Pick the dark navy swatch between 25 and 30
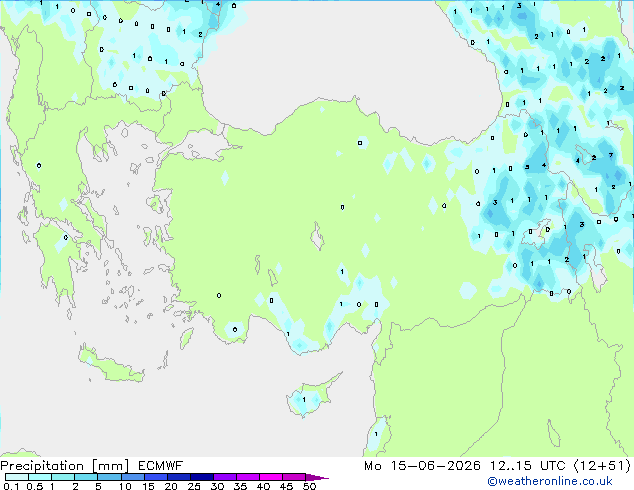This screenshot has height=490, width=634. pyautogui.click(x=201, y=477)
